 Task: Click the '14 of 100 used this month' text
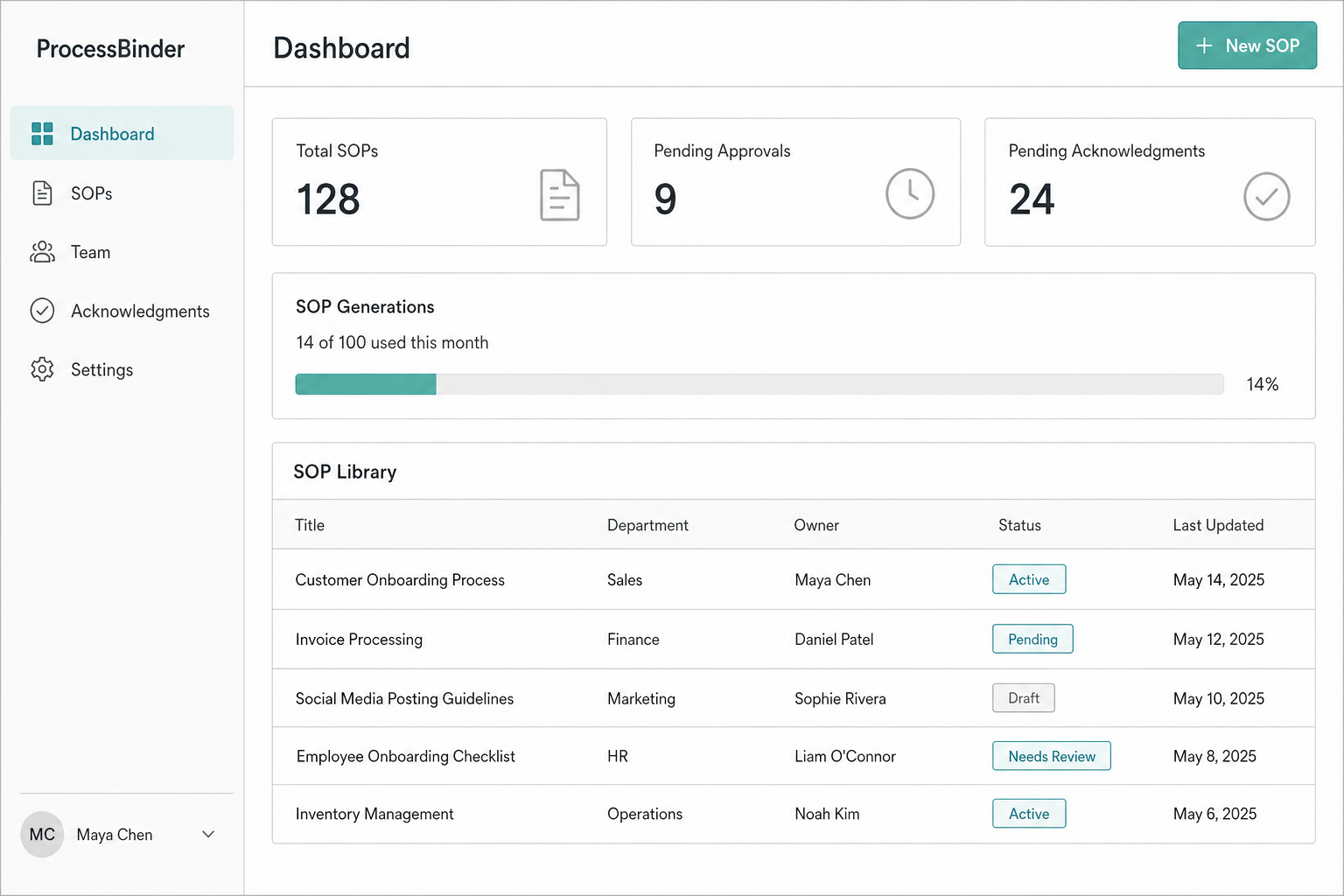[x=392, y=342]
